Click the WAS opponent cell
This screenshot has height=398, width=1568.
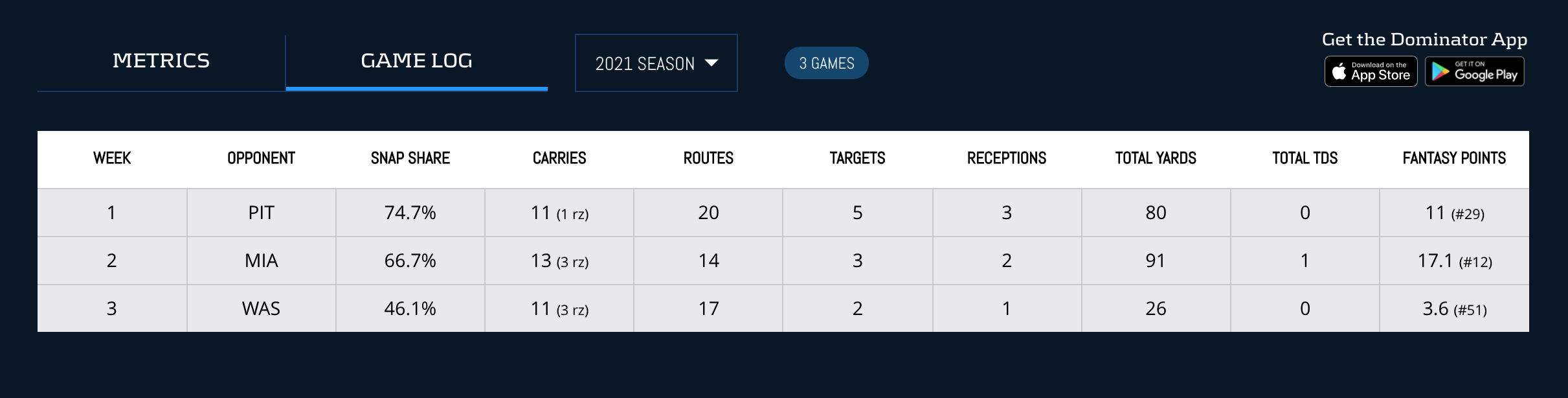click(262, 309)
